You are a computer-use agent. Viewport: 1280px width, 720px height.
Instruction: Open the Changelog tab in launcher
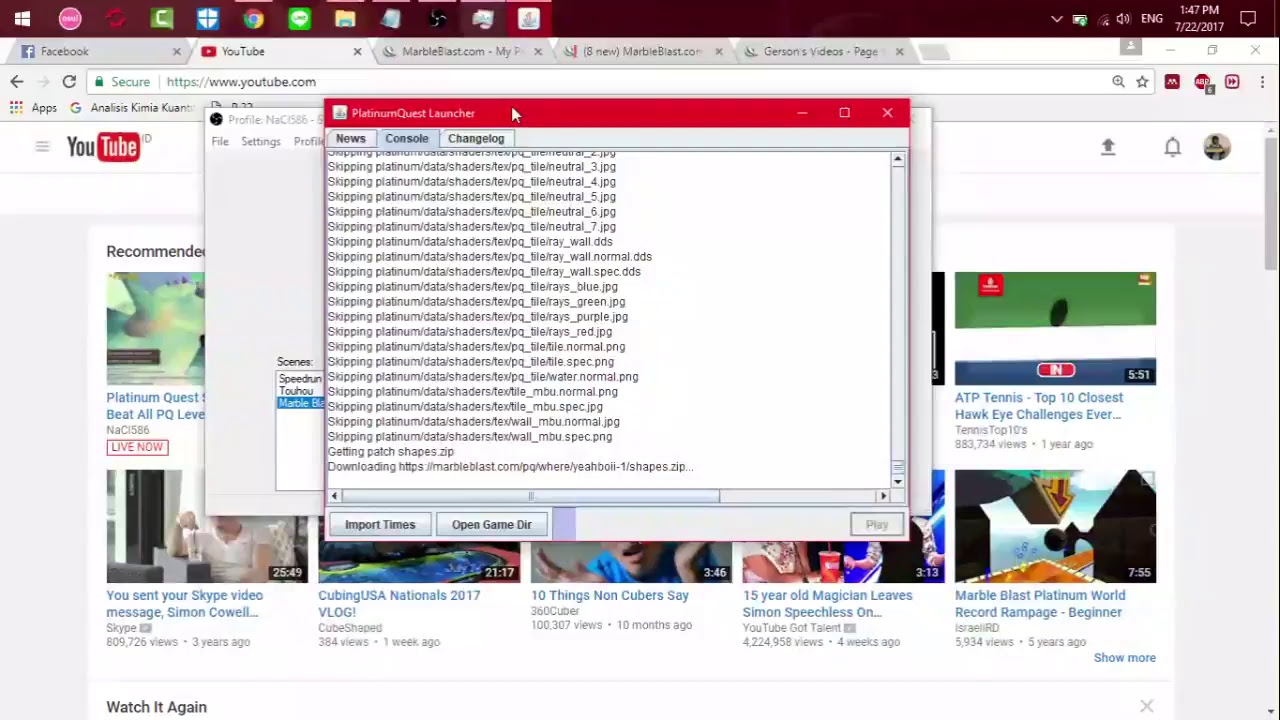476,139
